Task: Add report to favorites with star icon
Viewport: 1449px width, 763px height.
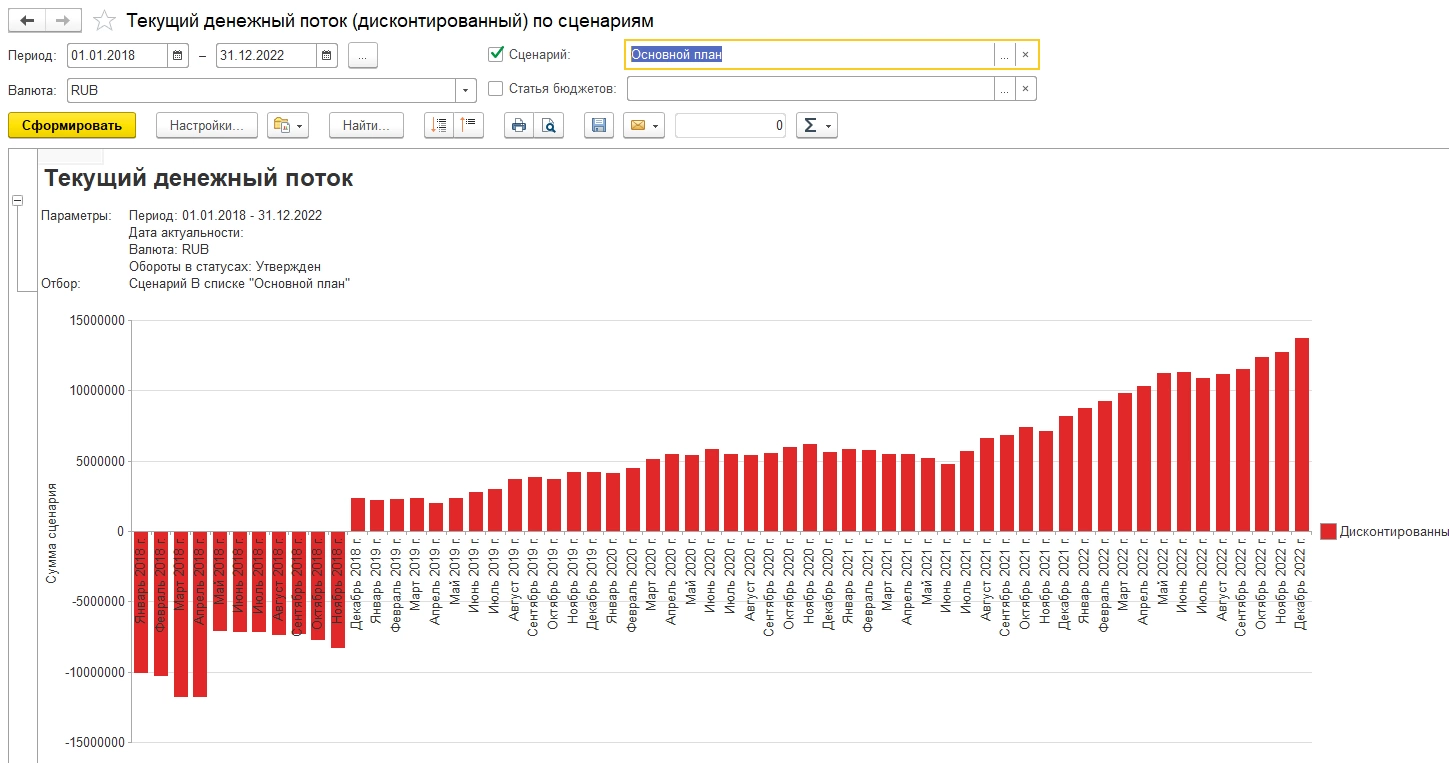Action: click(x=102, y=21)
